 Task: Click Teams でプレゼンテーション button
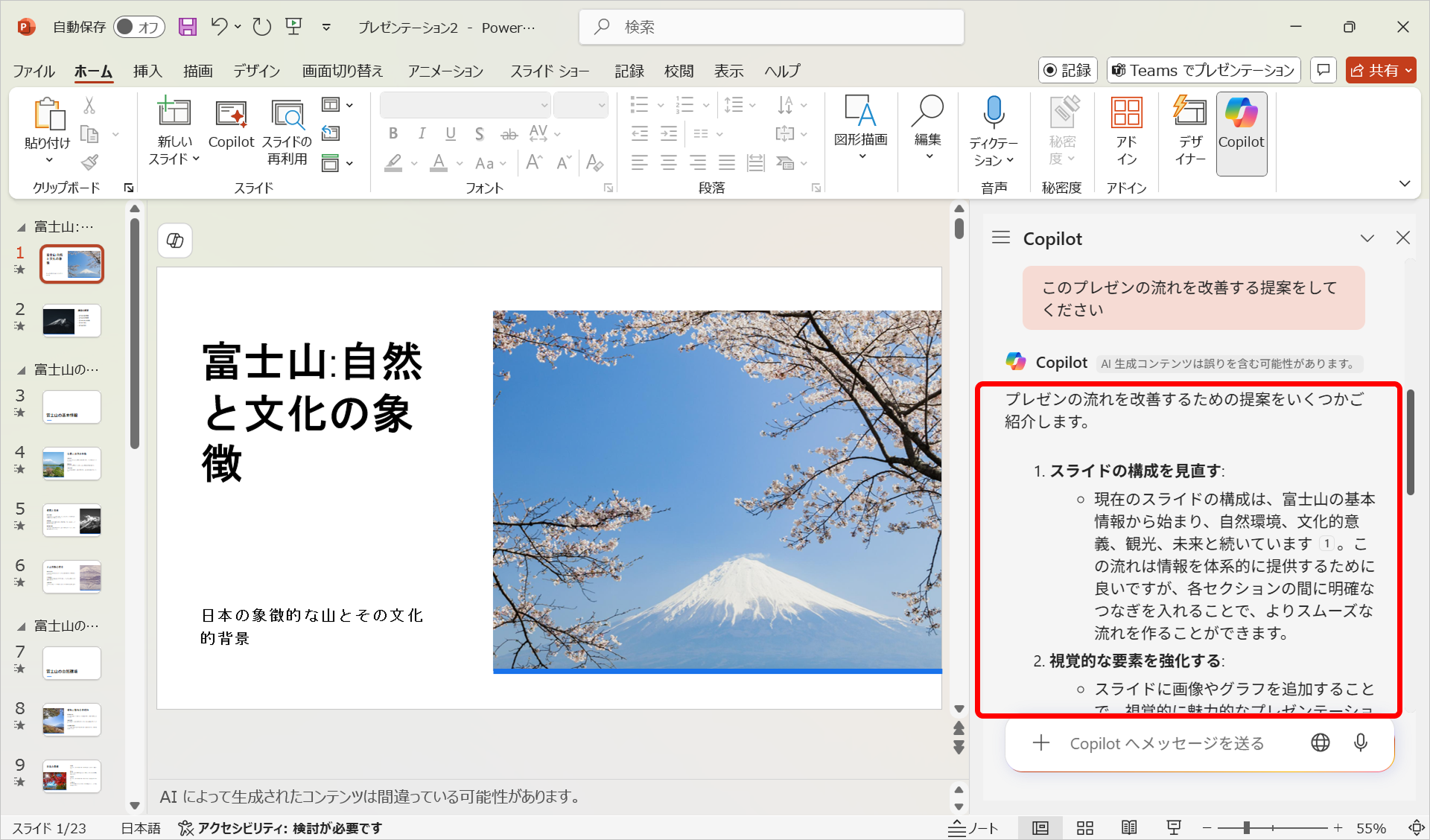point(1203,70)
